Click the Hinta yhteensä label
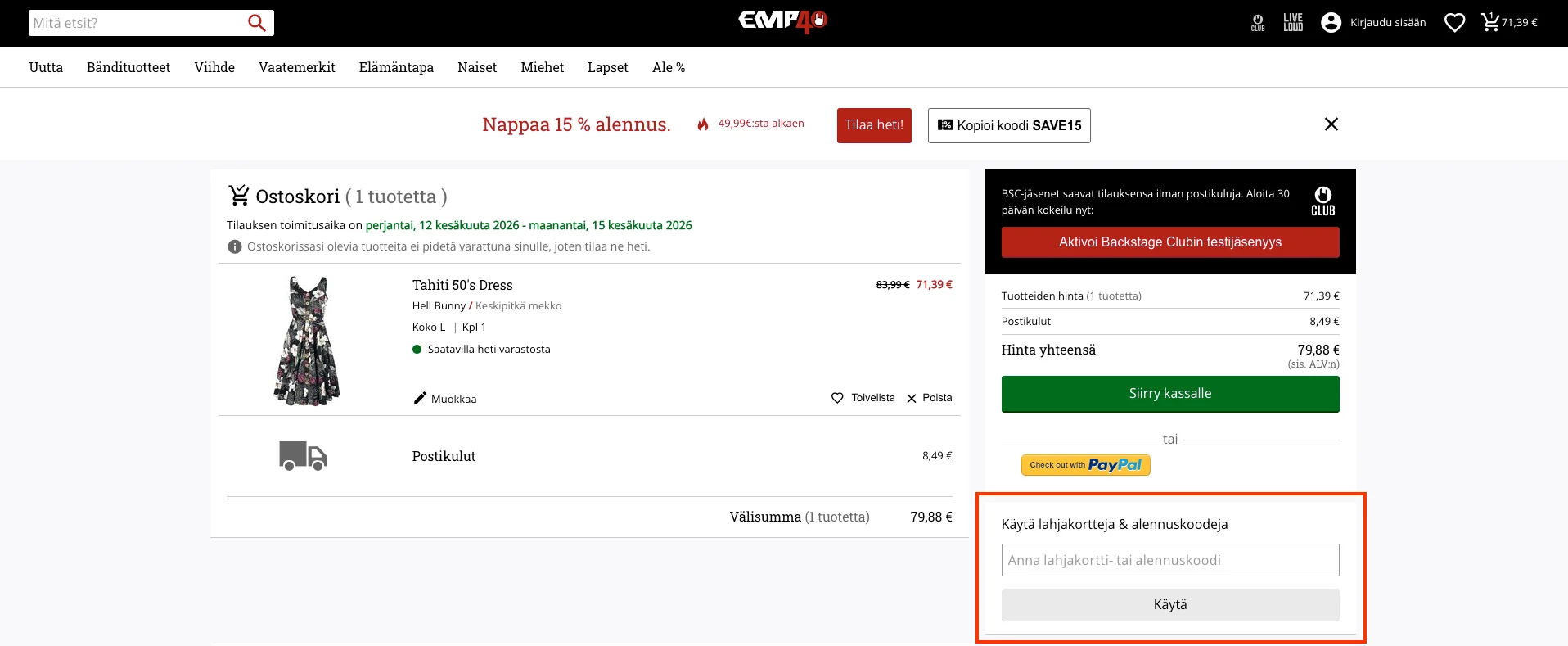The width and height of the screenshot is (1568, 646). coord(1048,350)
